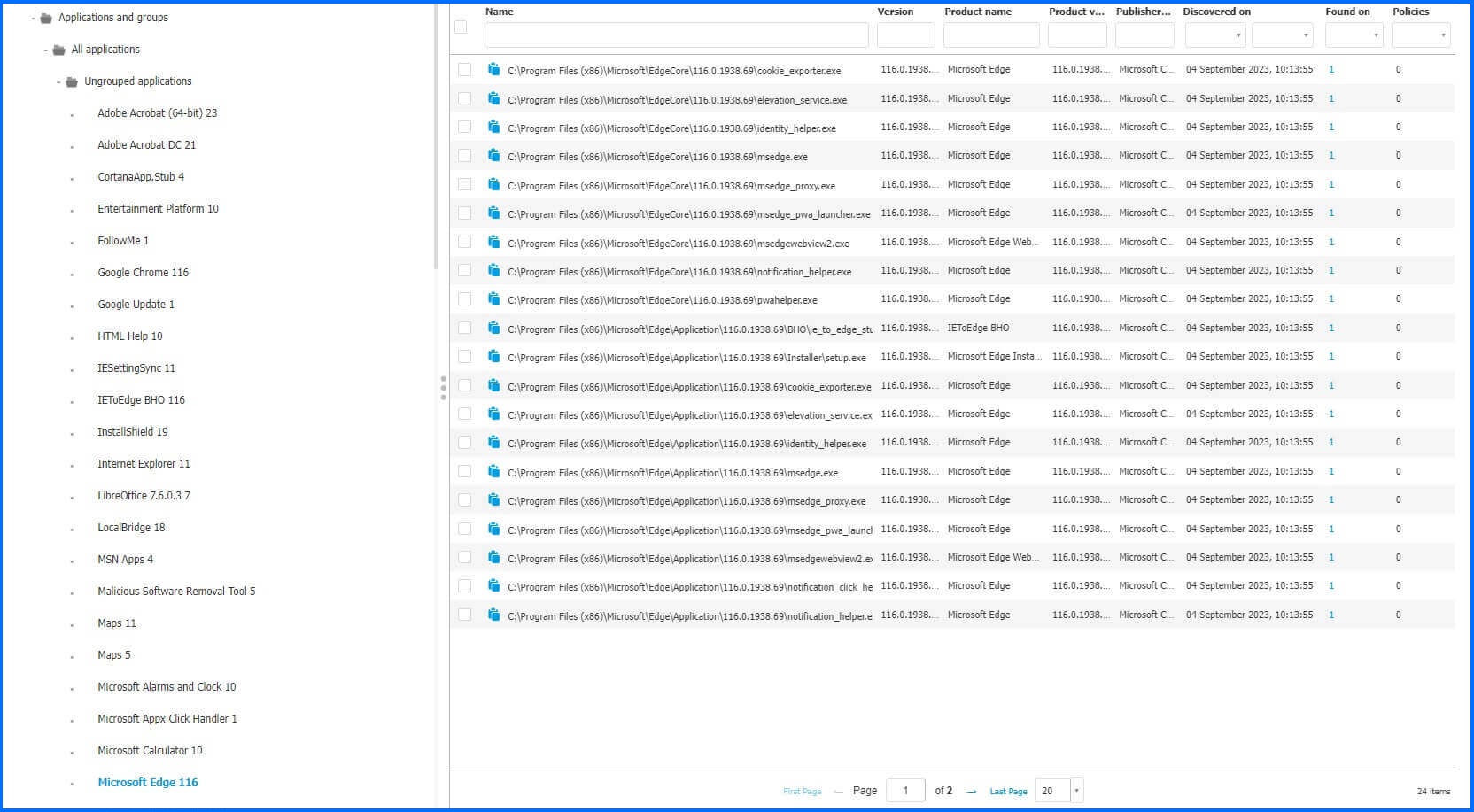This screenshot has height=812, width=1474.
Task: Select CortanaApp.Stub 4 in the tree
Action: pos(141,177)
